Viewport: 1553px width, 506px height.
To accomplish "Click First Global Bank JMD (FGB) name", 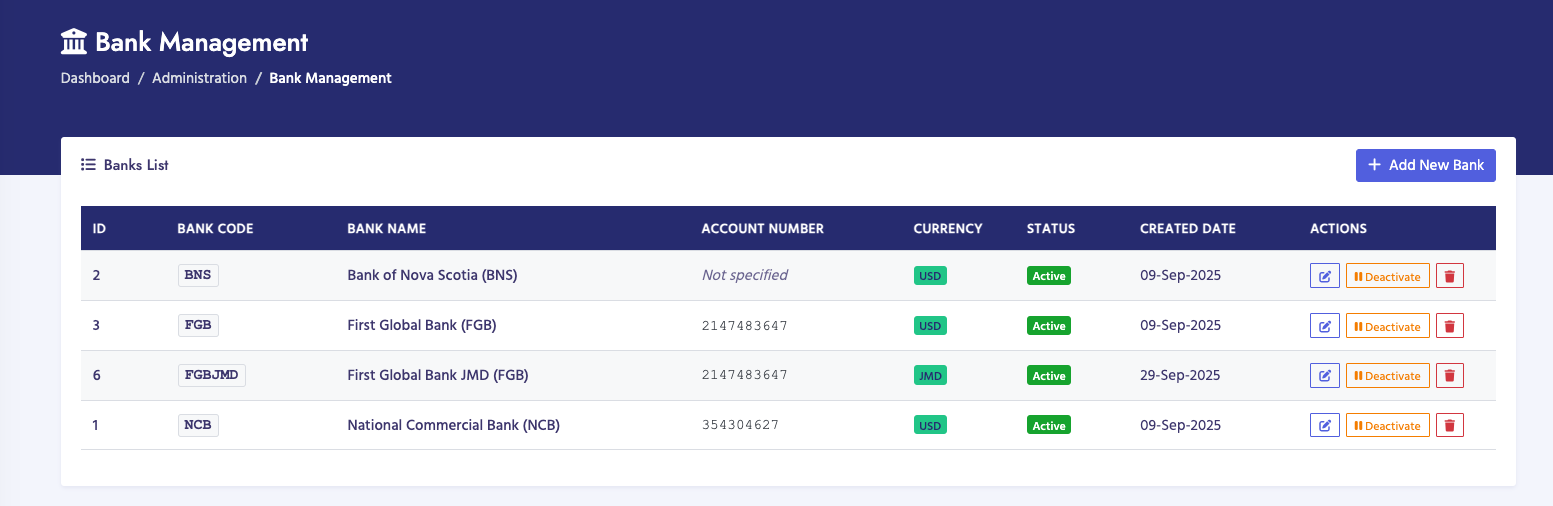I will click(437, 375).
